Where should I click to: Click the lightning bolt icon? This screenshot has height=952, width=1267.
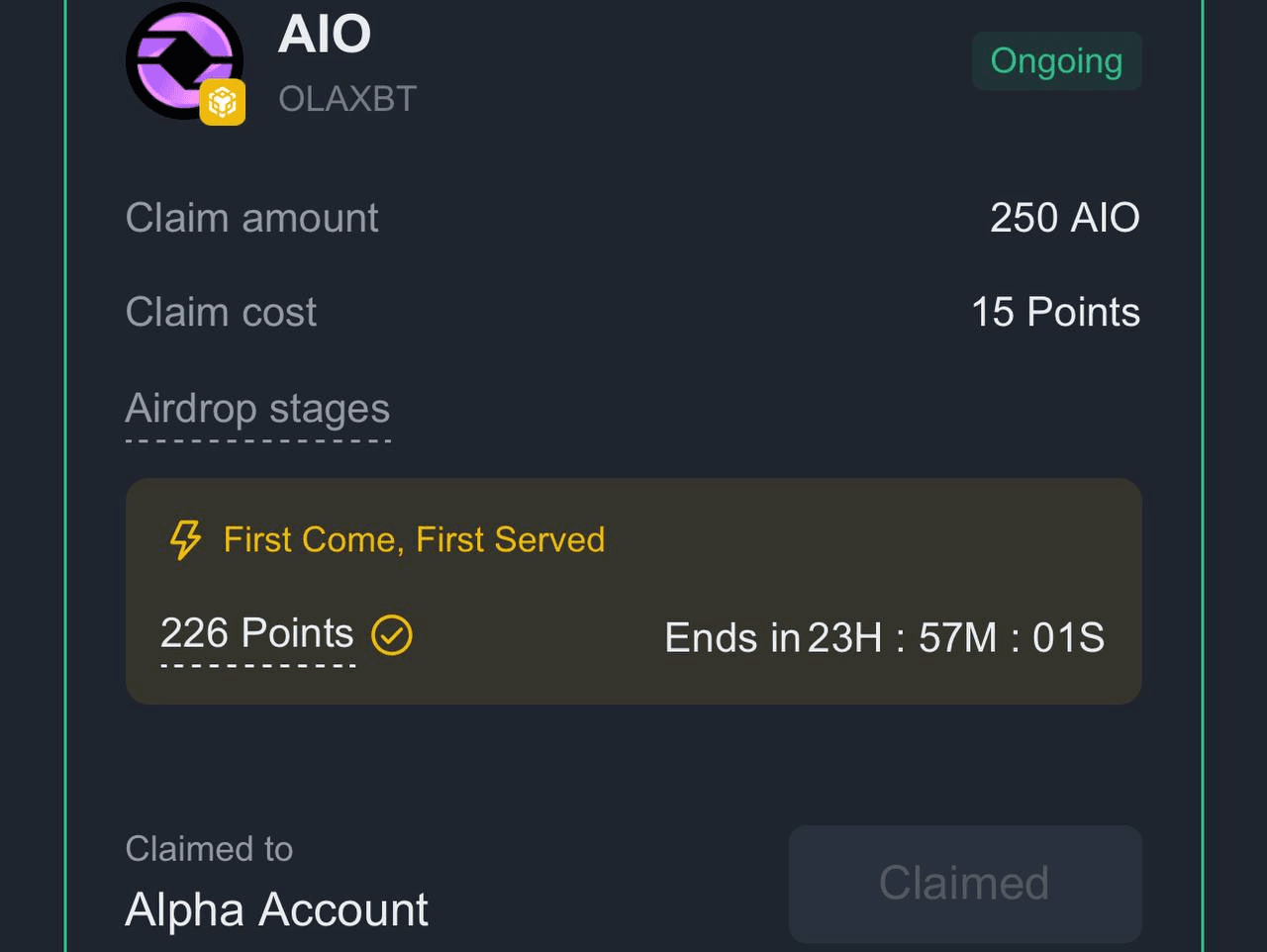[x=185, y=540]
